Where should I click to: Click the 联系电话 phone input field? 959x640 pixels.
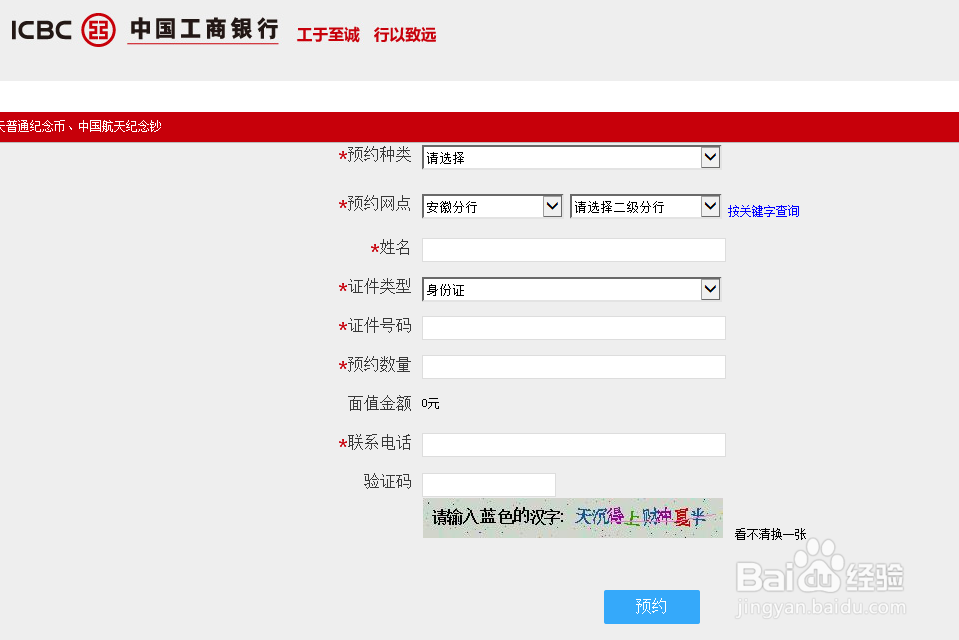click(573, 444)
